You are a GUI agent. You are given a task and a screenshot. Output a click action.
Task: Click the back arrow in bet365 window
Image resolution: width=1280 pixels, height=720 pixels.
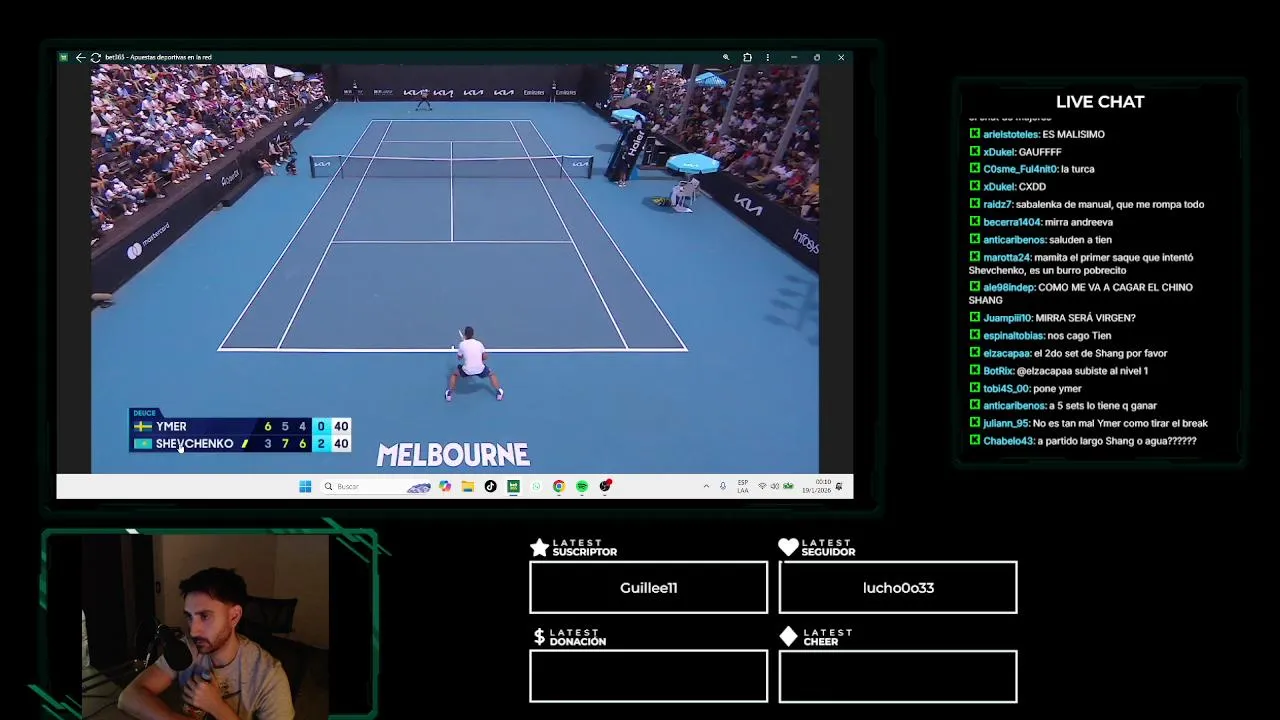[80, 57]
